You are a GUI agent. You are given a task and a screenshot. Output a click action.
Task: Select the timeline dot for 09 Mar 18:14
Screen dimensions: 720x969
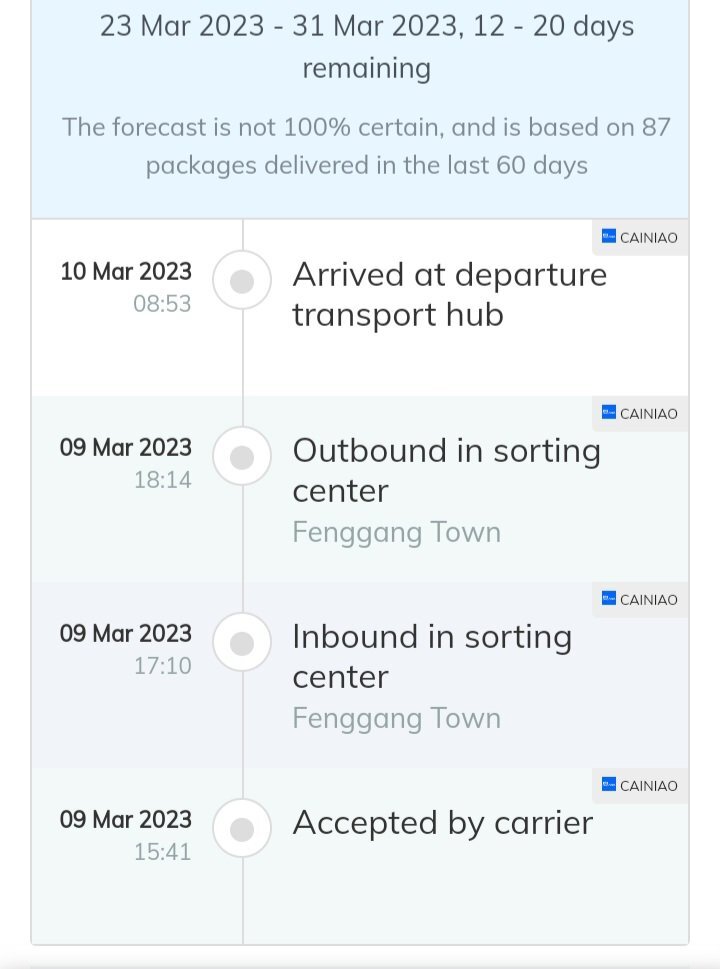point(242,457)
